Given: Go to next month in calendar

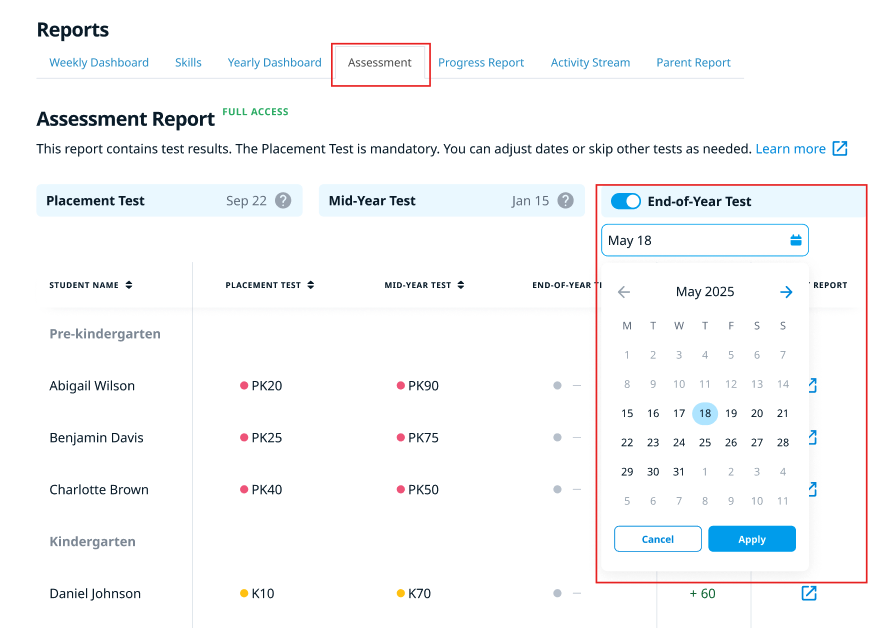Looking at the screenshot, I should [786, 292].
